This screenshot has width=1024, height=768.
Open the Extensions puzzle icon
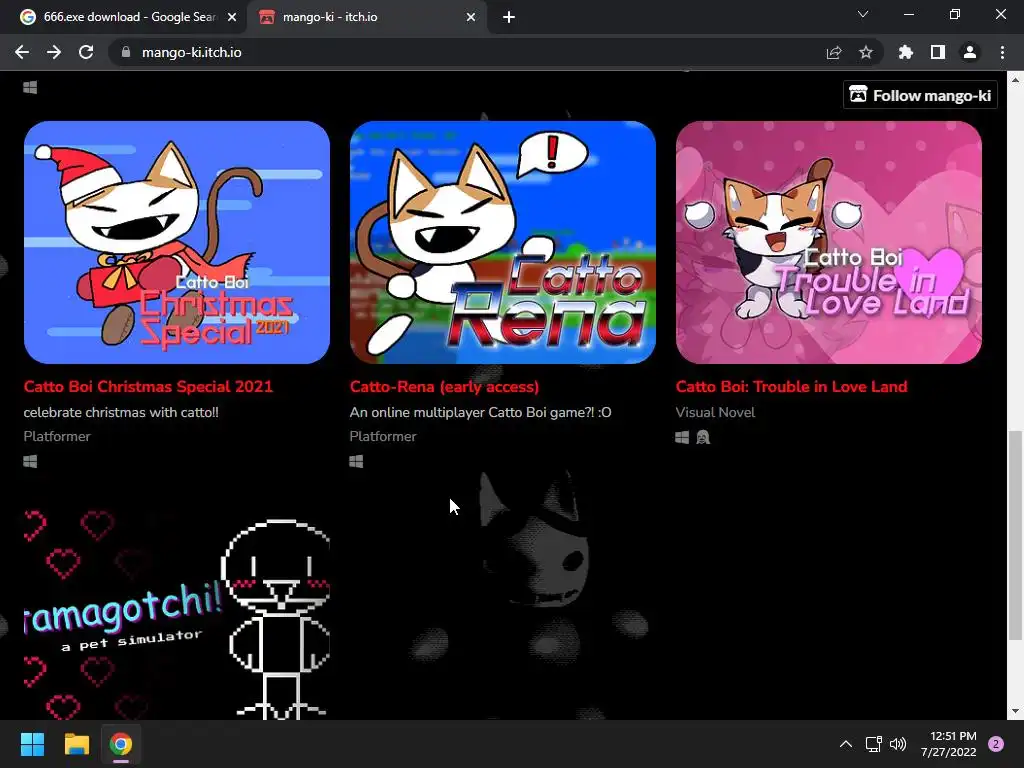pos(906,52)
